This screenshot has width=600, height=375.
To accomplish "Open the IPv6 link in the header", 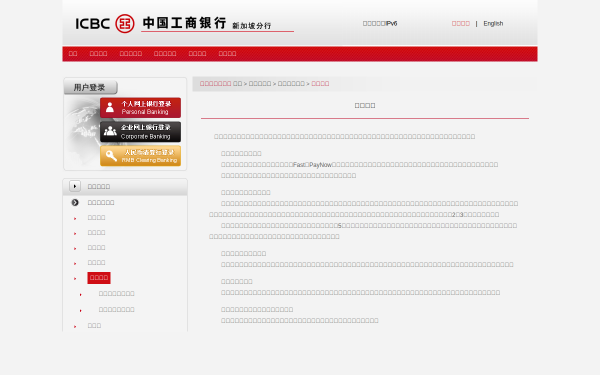I will 380,23.
